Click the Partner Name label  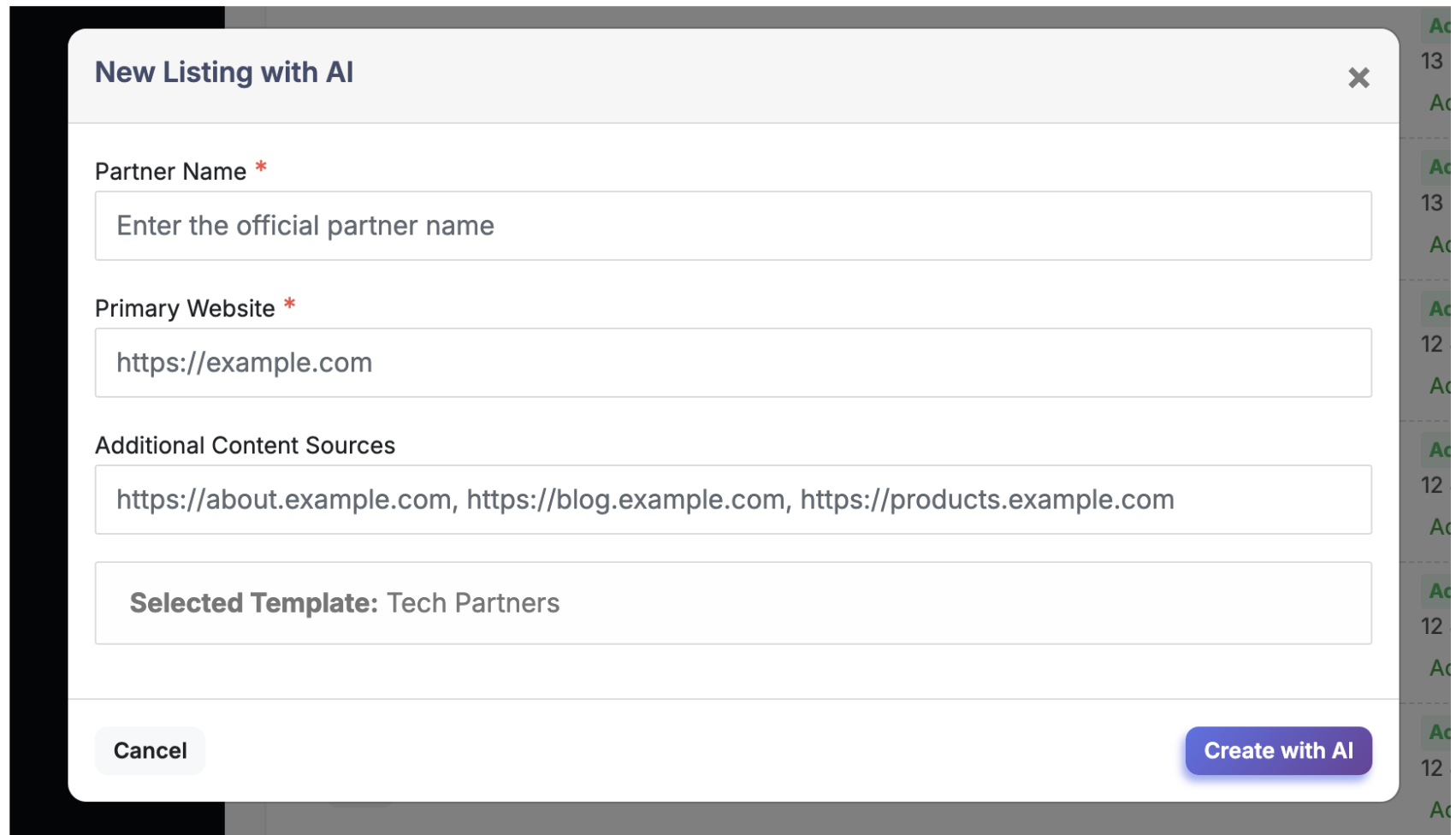point(171,172)
